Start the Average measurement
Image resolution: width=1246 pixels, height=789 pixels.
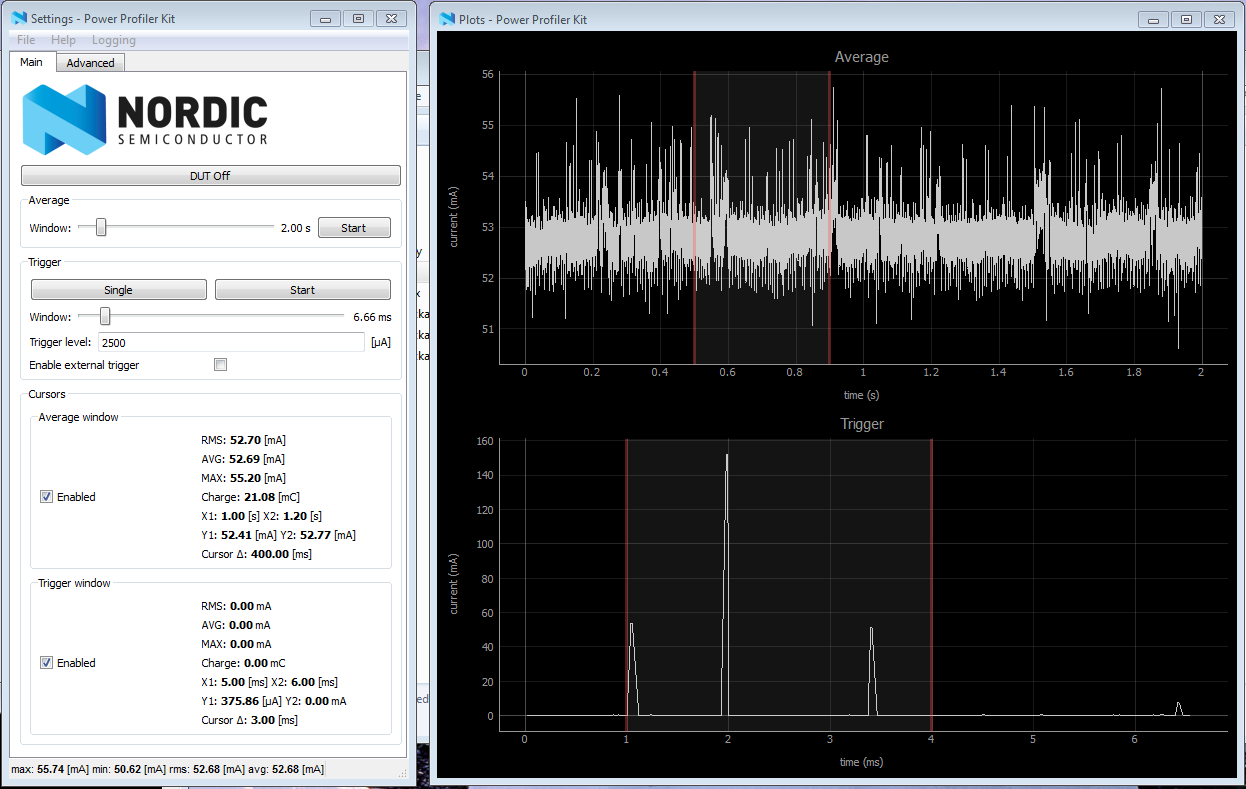(354, 228)
